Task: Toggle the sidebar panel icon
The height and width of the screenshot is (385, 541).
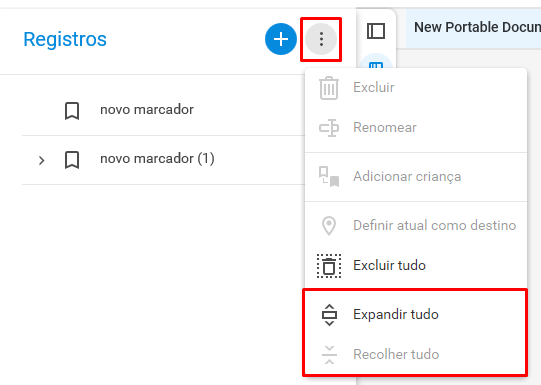Action: point(376,31)
